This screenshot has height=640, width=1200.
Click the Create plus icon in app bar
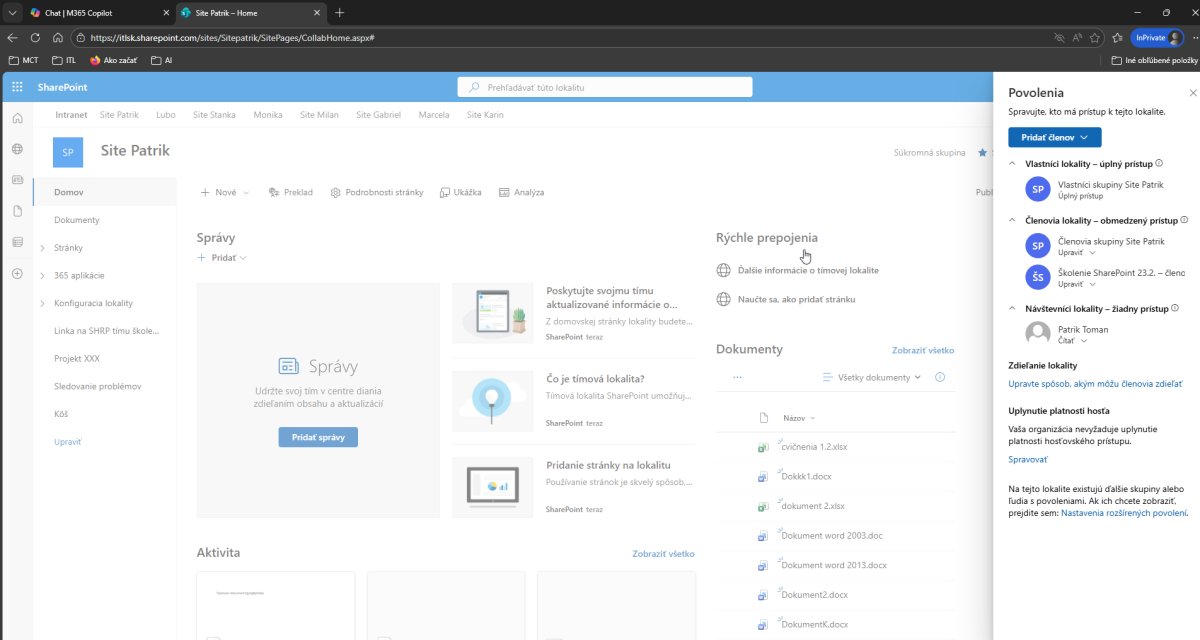[17, 274]
